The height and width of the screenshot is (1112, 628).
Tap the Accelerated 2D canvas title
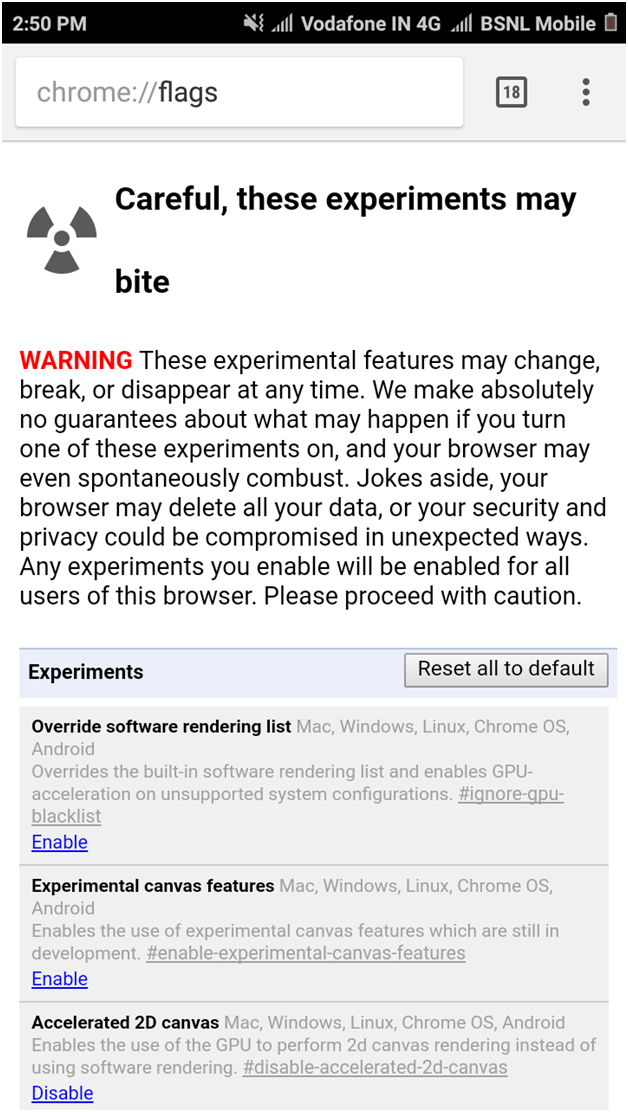(x=125, y=1023)
